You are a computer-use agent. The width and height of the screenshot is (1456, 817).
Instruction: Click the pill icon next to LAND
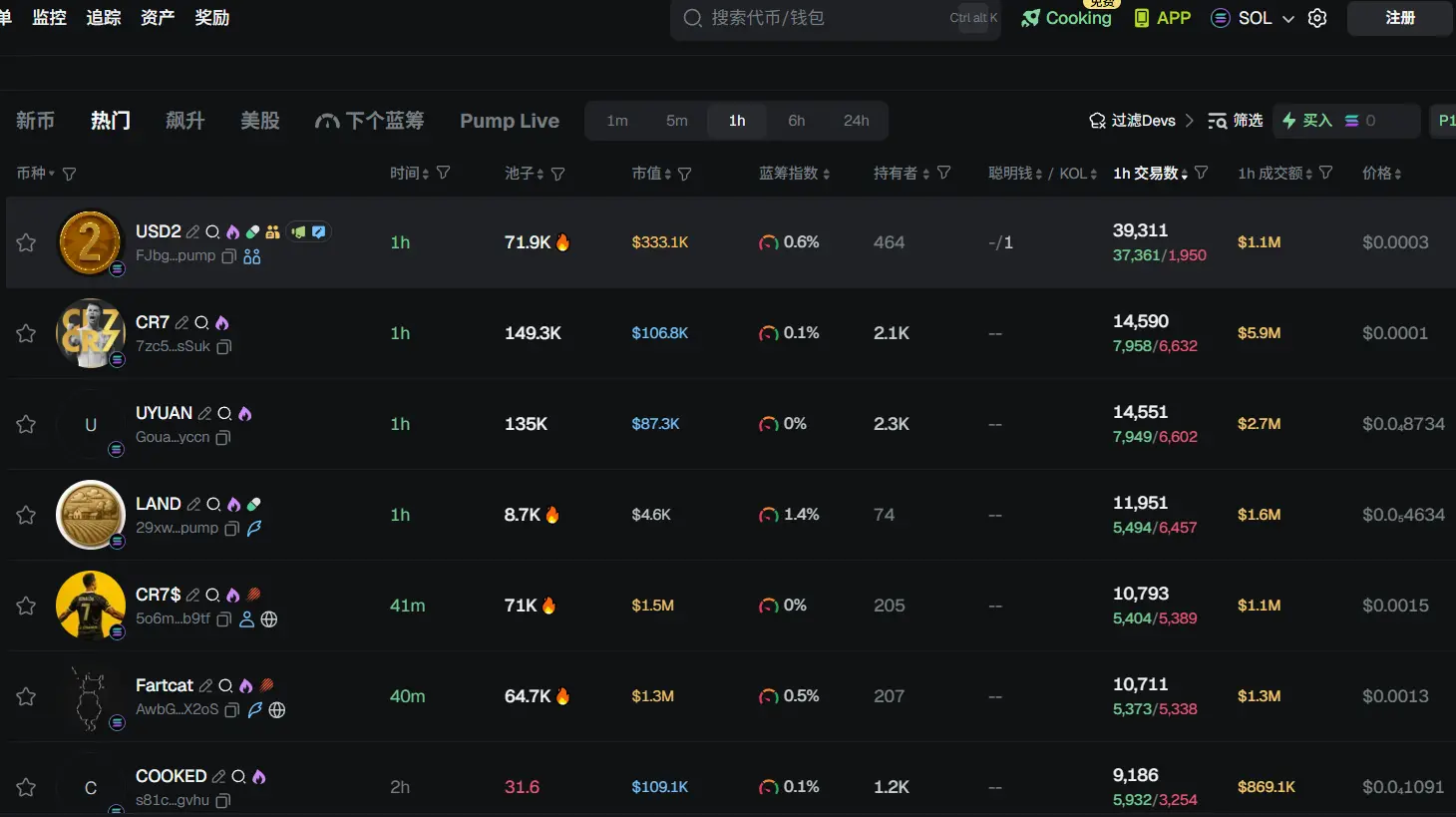click(x=254, y=504)
